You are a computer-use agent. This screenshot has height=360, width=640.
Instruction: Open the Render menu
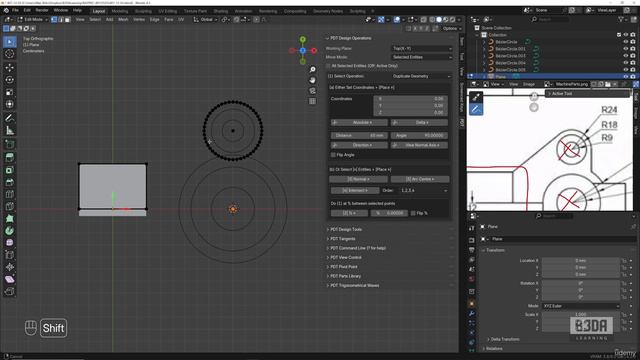point(42,10)
